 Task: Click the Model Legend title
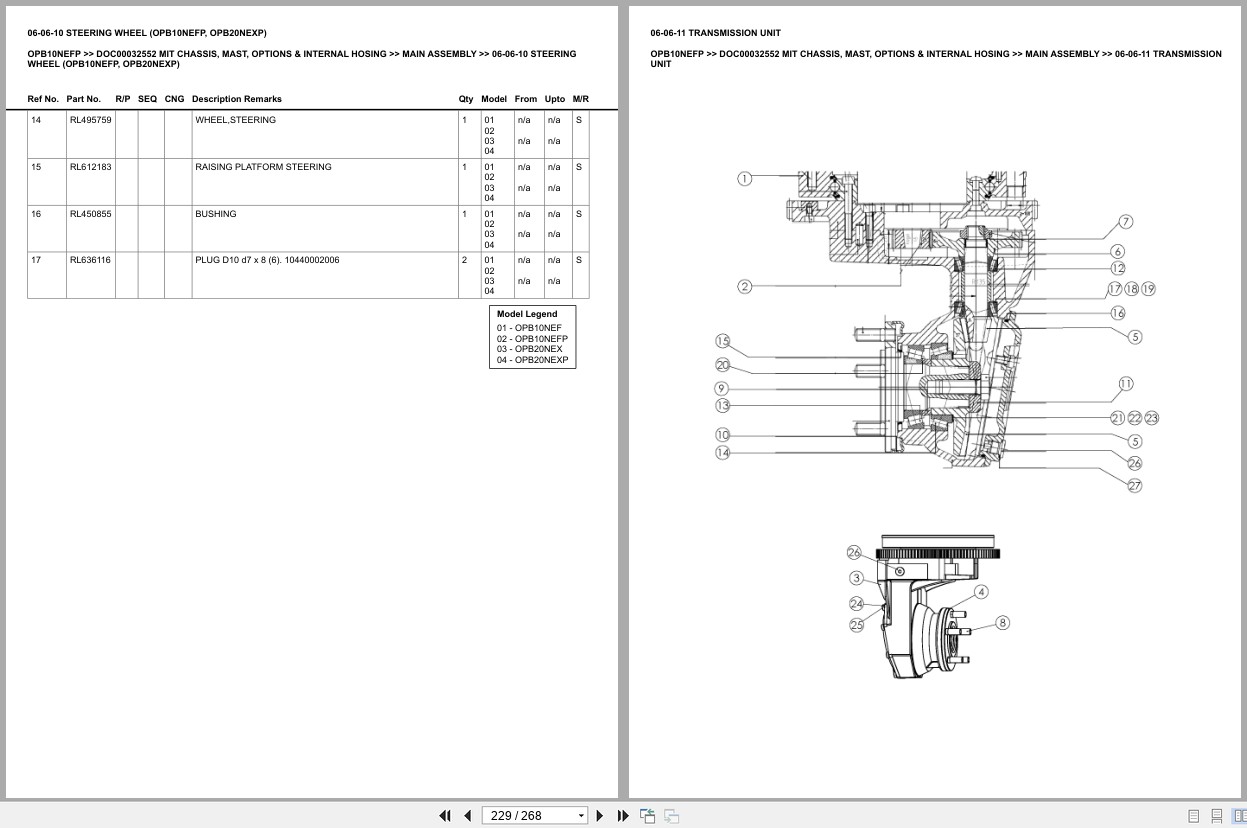coord(527,314)
